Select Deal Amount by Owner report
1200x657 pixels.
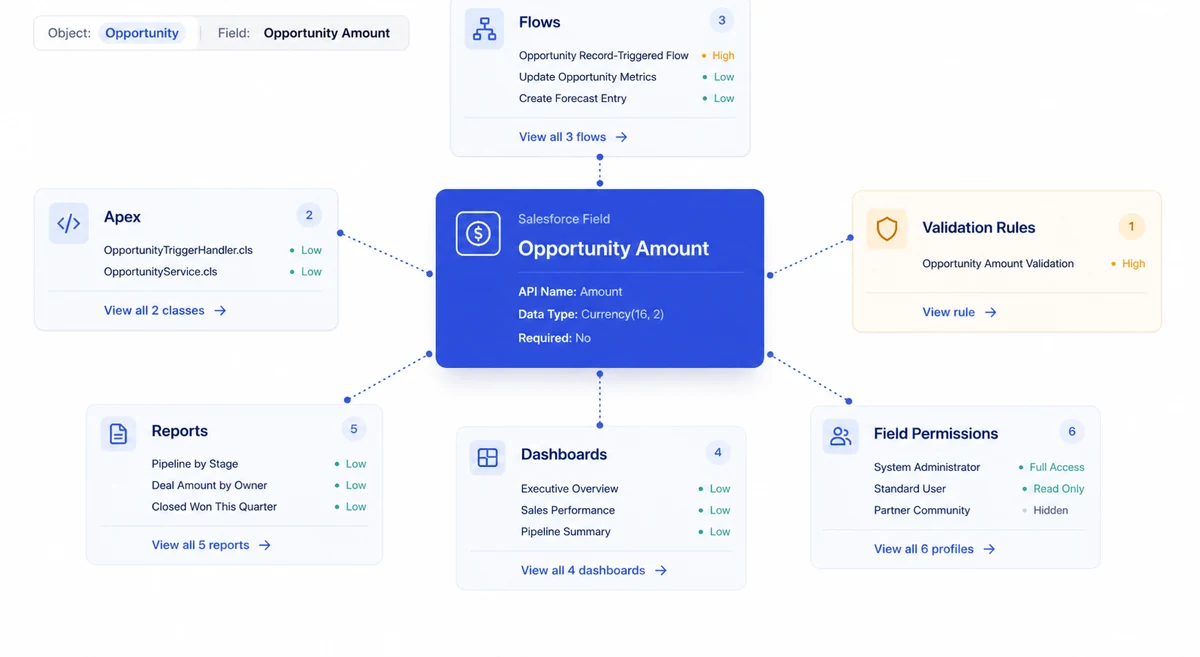(259, 485)
